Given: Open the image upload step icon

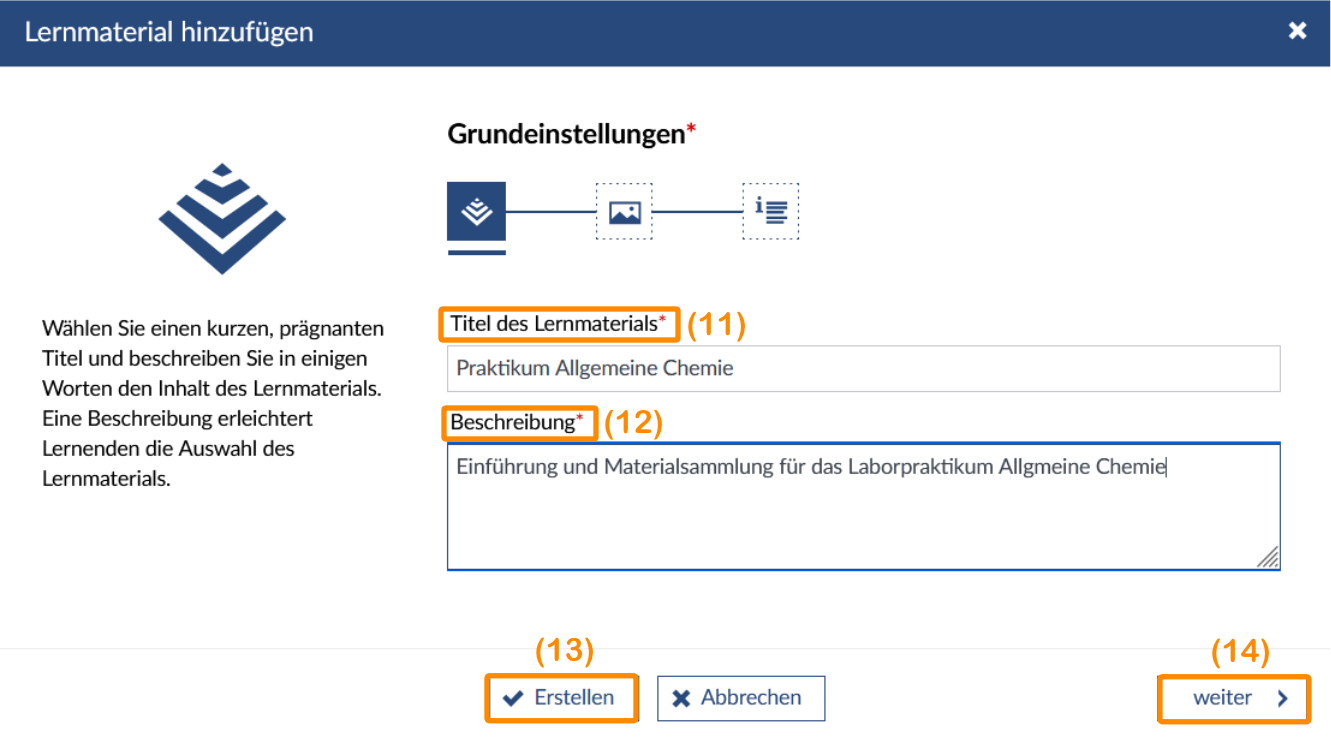Looking at the screenshot, I should tap(624, 211).
